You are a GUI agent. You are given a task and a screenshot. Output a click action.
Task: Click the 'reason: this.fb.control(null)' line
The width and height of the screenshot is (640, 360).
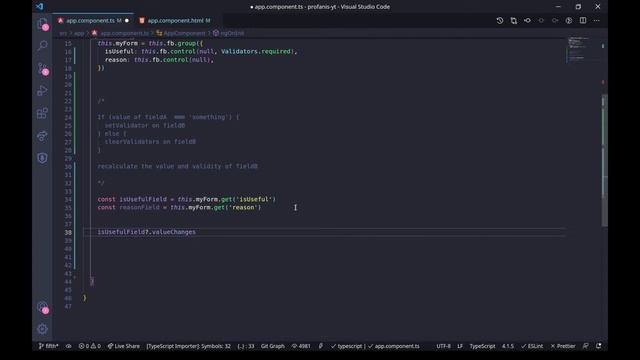click(x=159, y=60)
